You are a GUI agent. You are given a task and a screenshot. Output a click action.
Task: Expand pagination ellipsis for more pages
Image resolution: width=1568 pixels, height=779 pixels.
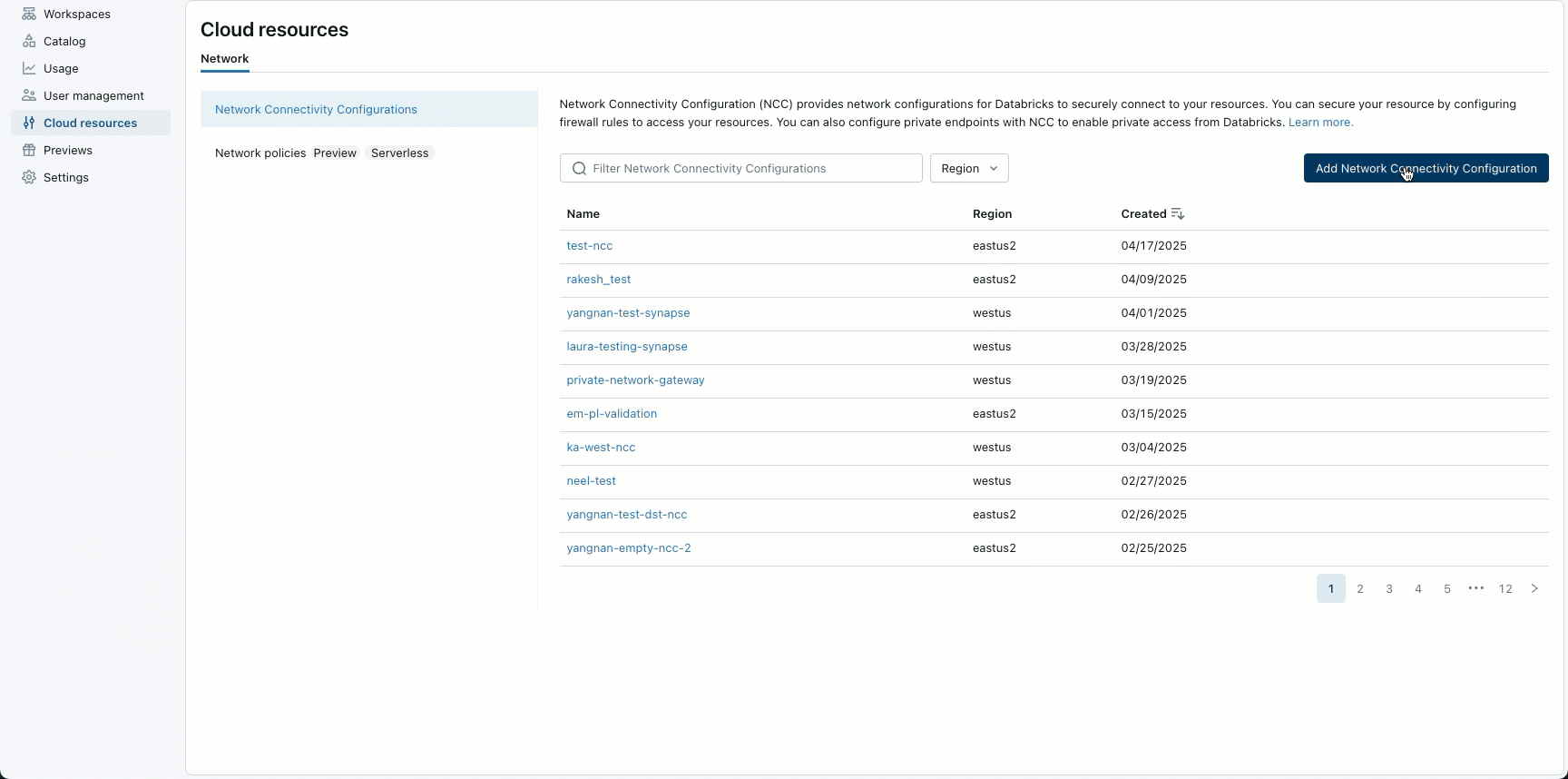[x=1476, y=588]
